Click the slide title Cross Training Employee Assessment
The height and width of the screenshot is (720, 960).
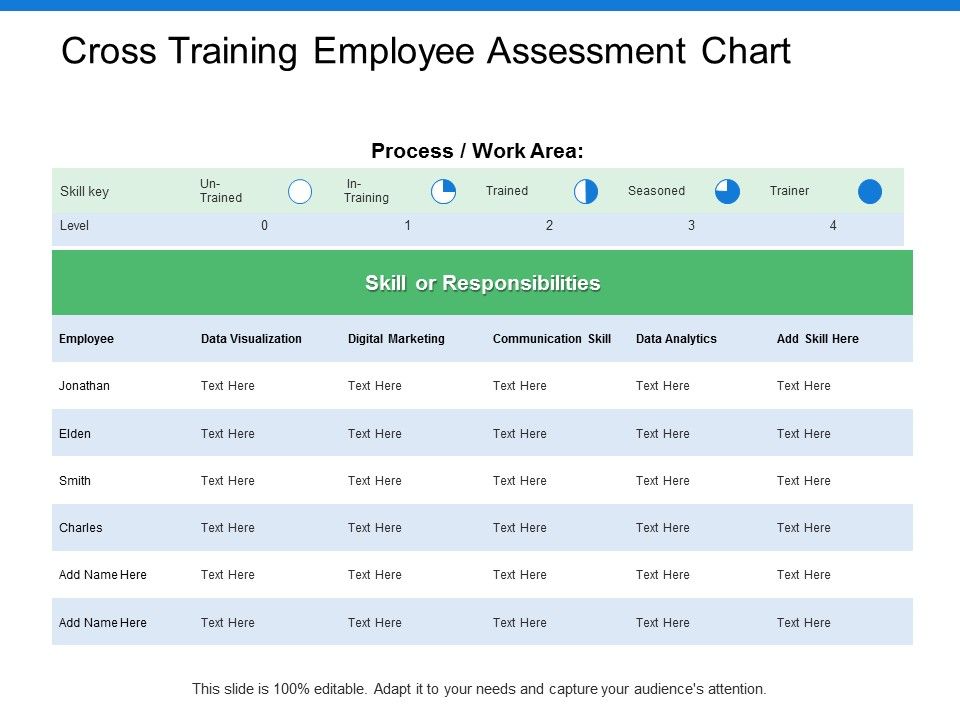click(426, 51)
